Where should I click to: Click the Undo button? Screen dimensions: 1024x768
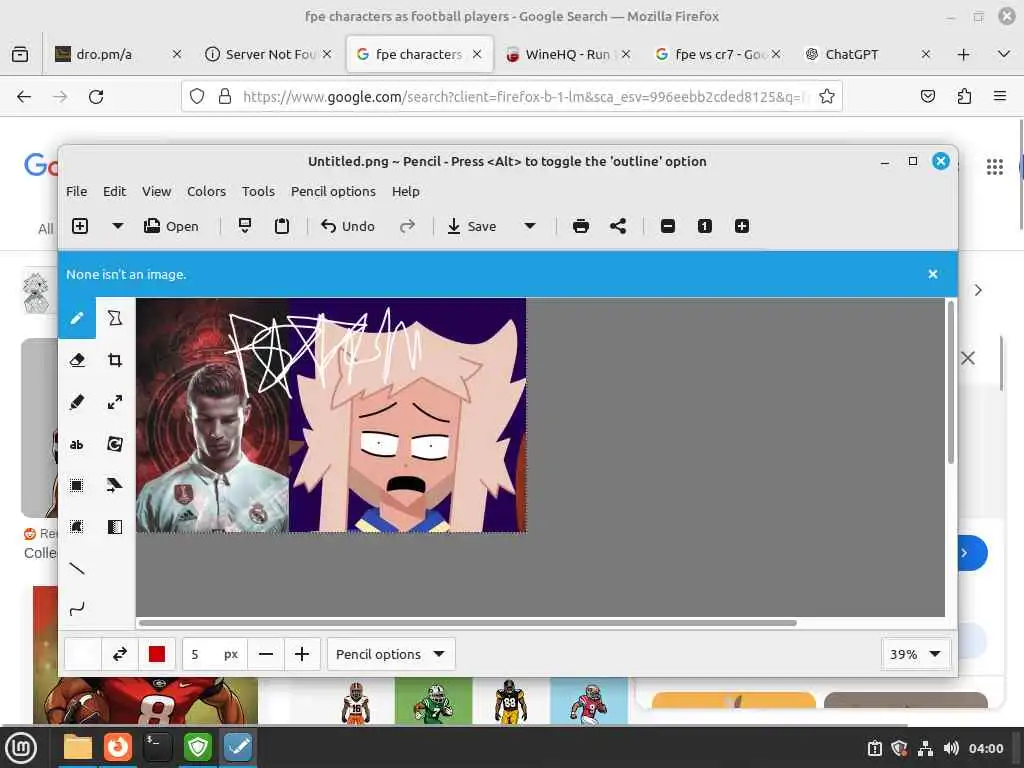coord(348,226)
